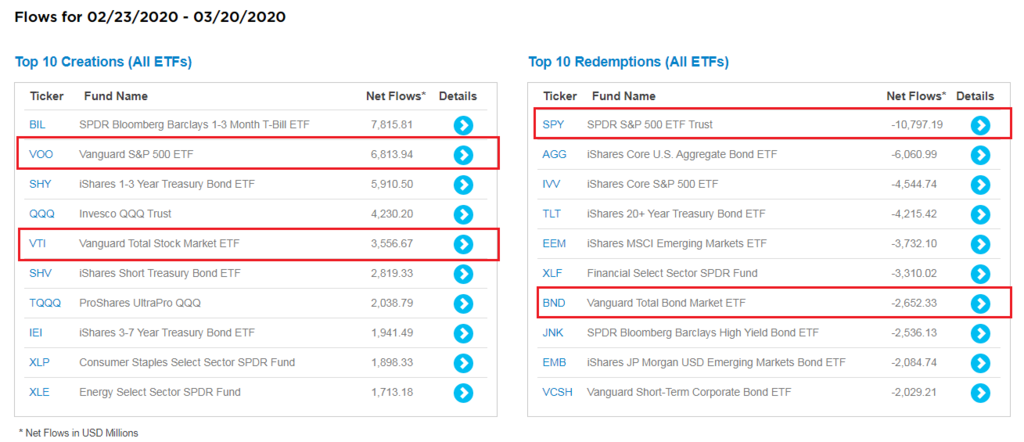Open details arrow for EEM row

(980, 244)
